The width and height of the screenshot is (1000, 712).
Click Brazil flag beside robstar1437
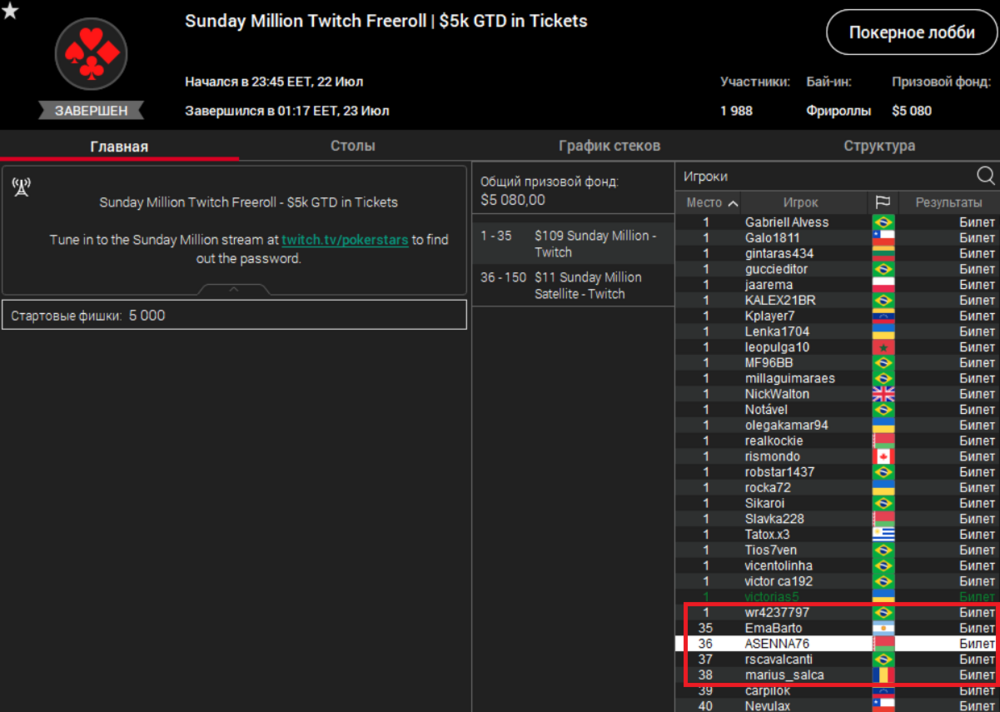pos(883,471)
